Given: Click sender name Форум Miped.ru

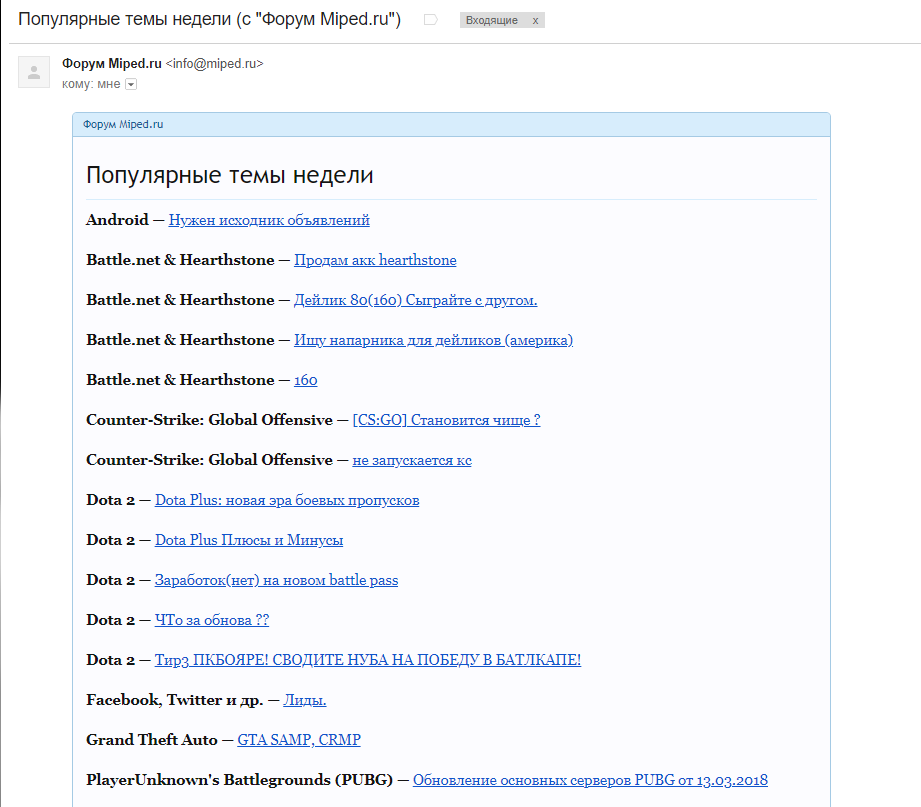Looking at the screenshot, I should tap(112, 63).
